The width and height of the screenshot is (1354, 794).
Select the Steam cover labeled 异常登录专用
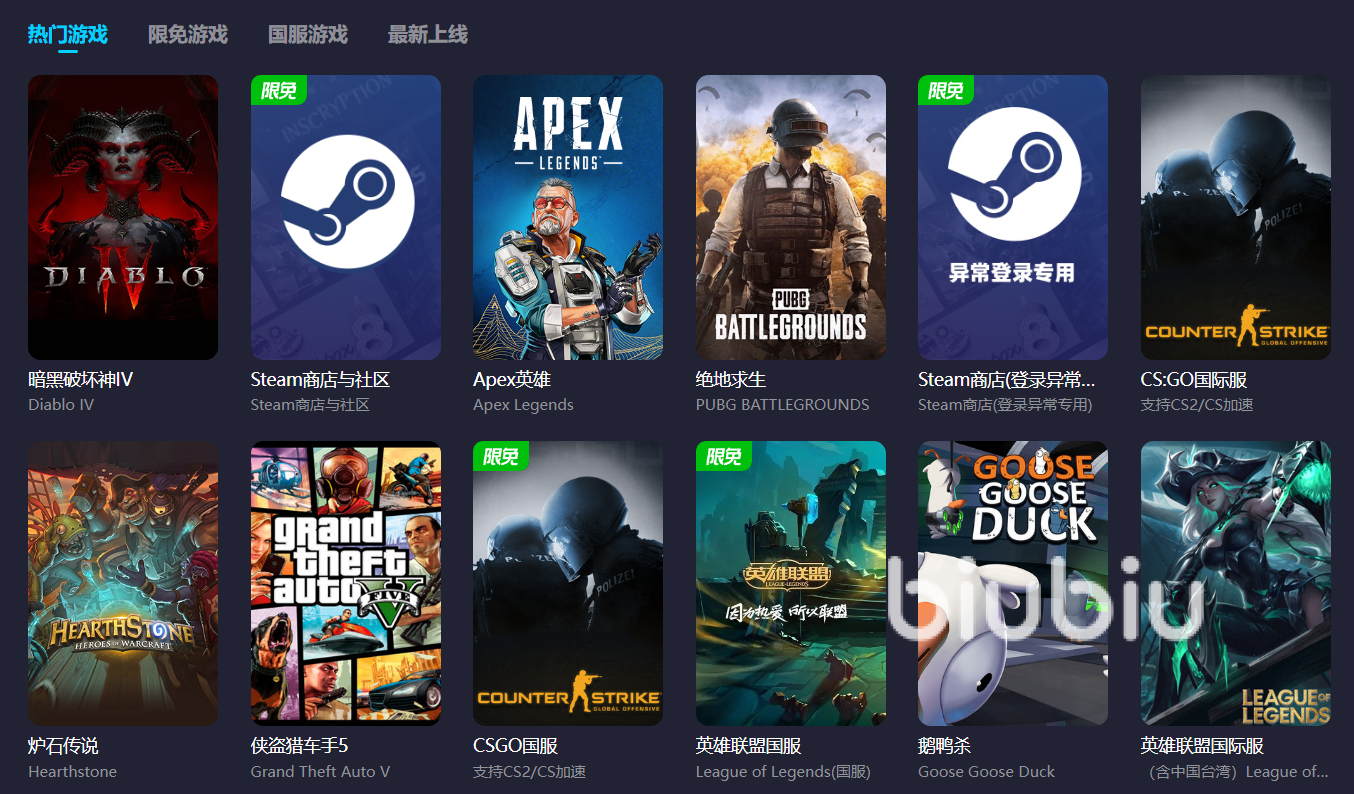pyautogui.click(x=1013, y=217)
